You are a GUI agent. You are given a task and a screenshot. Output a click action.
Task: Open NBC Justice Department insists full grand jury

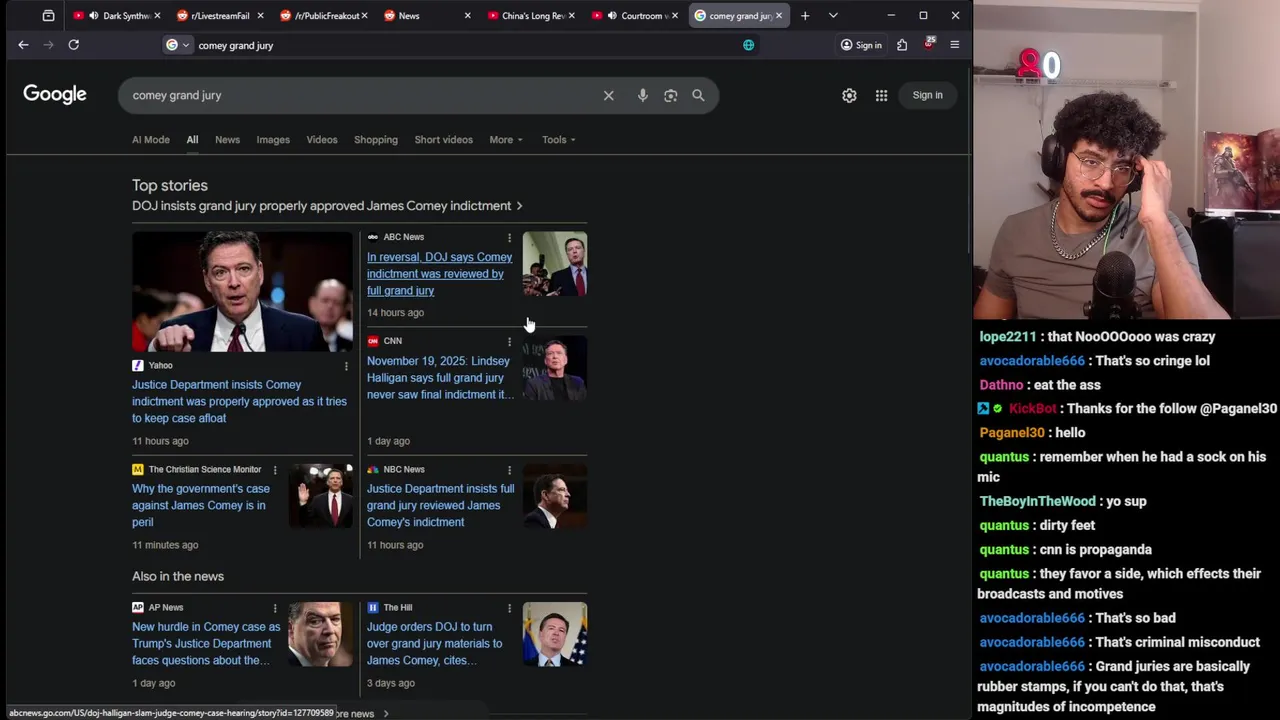[440, 505]
